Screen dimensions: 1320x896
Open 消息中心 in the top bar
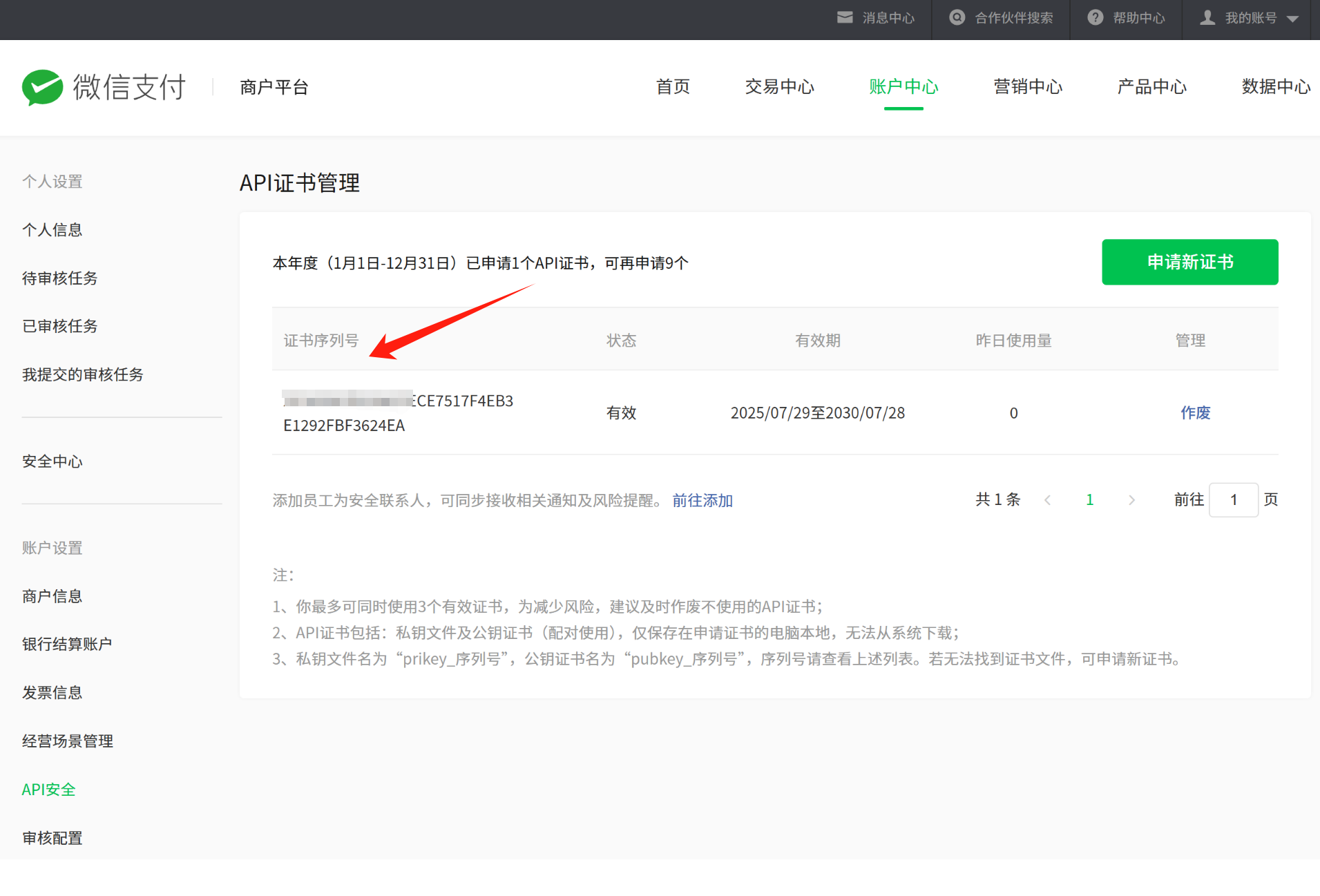[888, 18]
